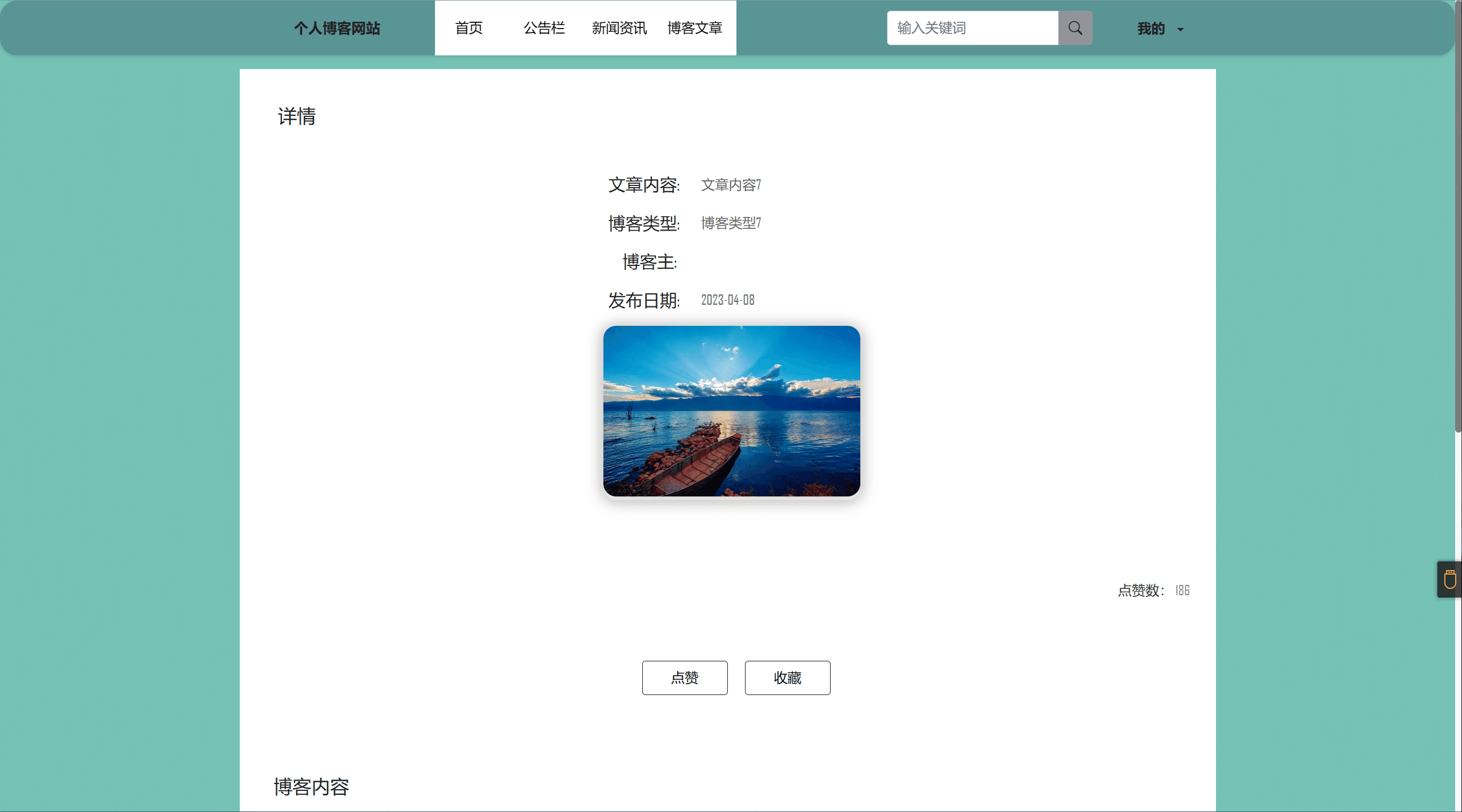Click the 个人博客网站 site title
Screen dimensions: 1462x812
(337, 29)
